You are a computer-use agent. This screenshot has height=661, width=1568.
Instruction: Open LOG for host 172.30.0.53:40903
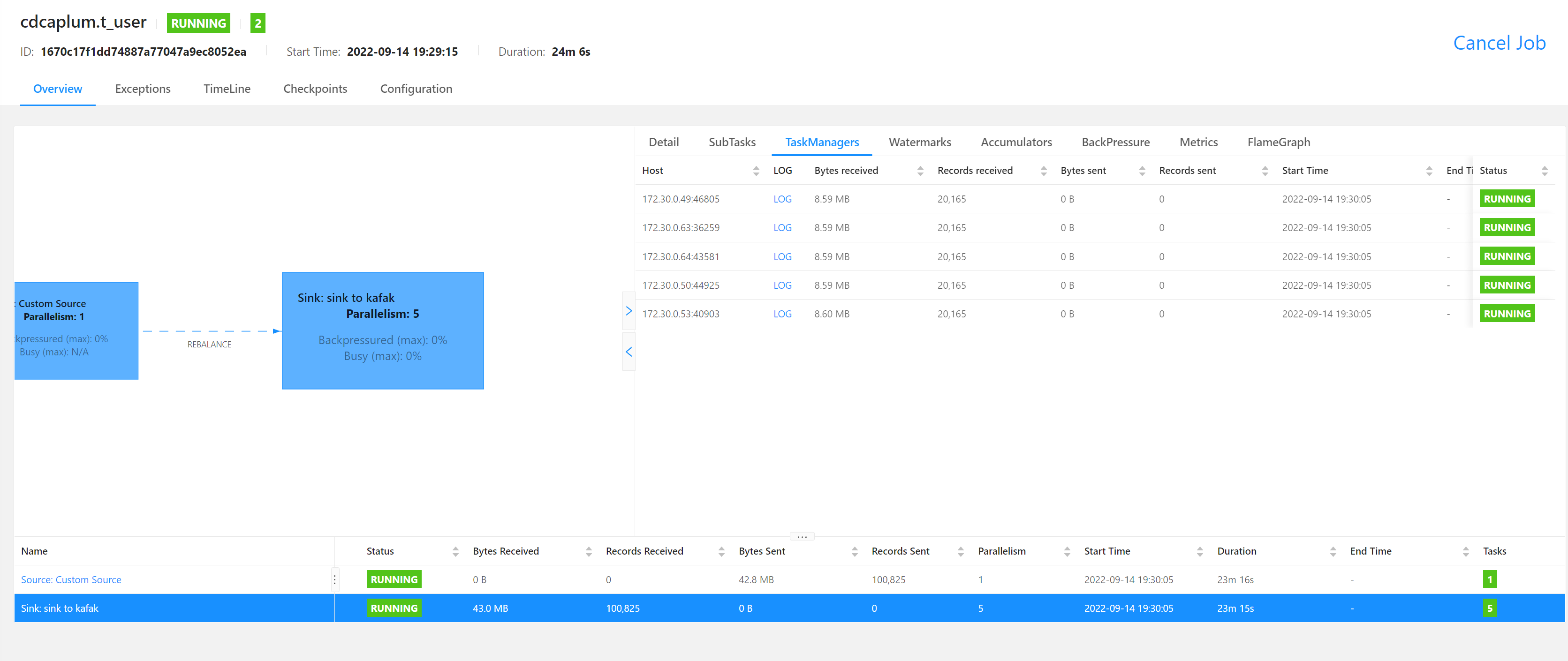[782, 314]
